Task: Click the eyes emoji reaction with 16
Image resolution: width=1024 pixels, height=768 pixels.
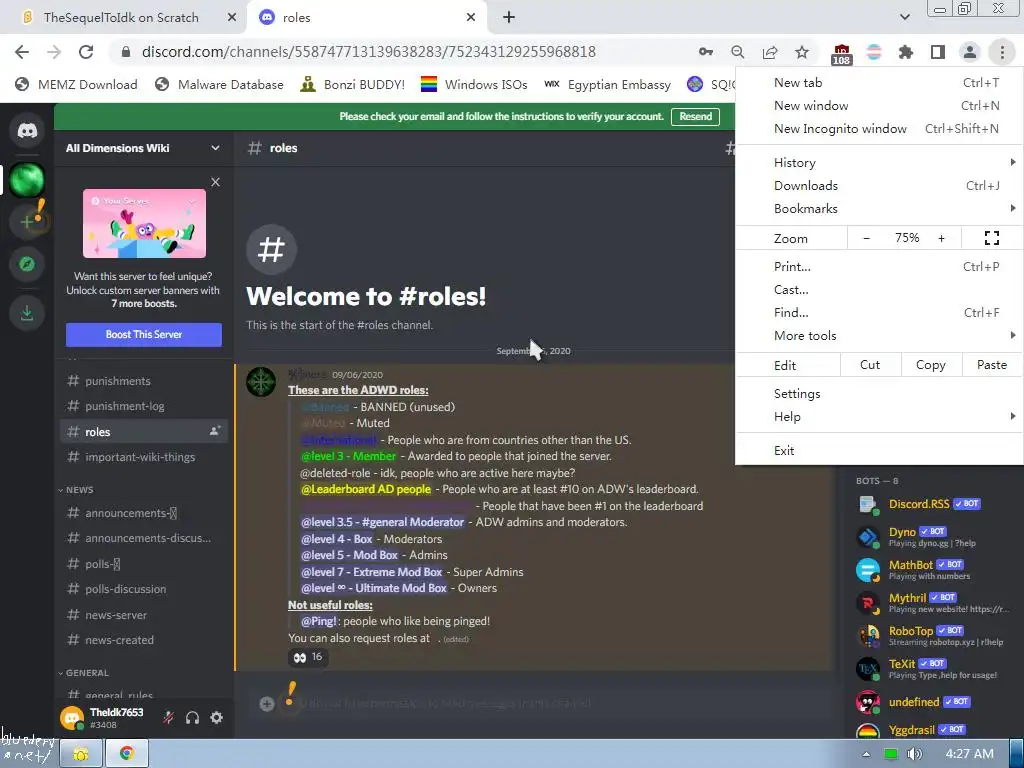Action: pyautogui.click(x=308, y=657)
